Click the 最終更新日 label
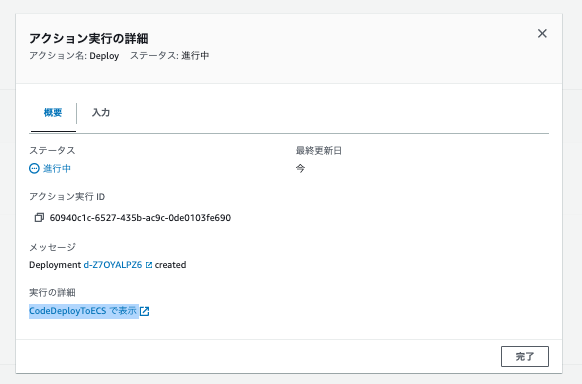Viewport: 582px width, 384px height. coord(319,151)
